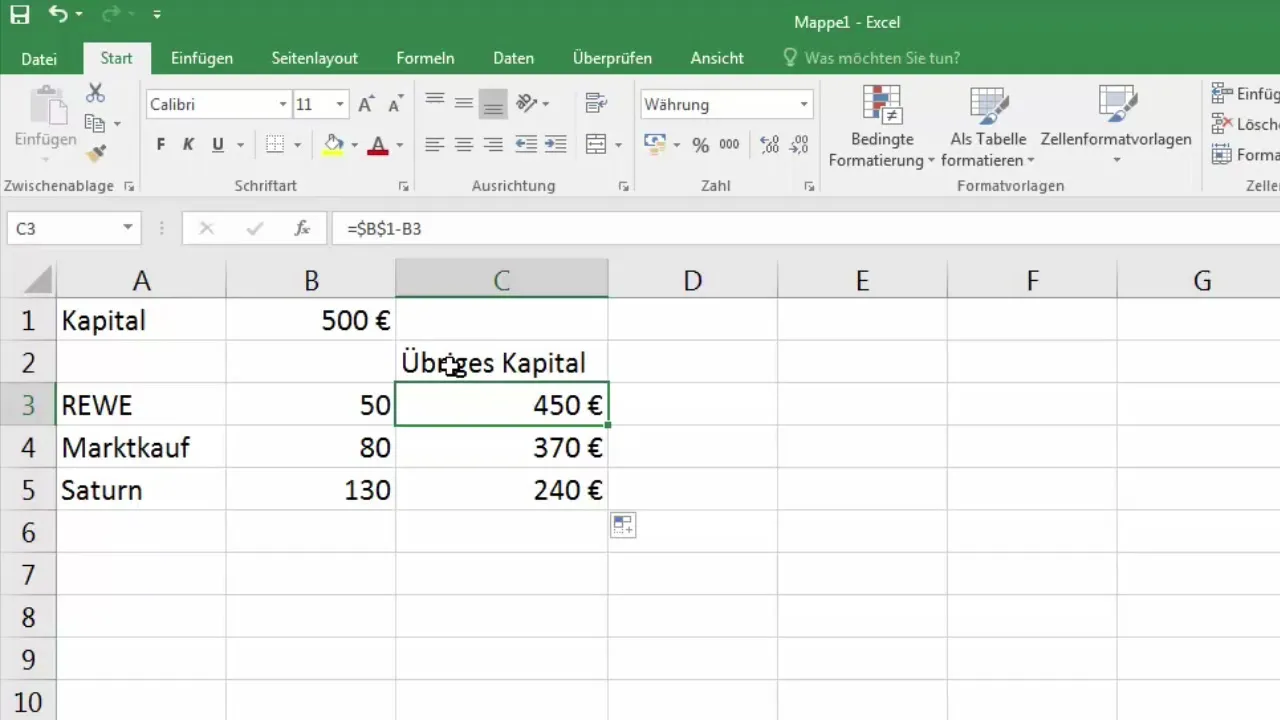Switch to the Seitenlayout tab

(315, 59)
